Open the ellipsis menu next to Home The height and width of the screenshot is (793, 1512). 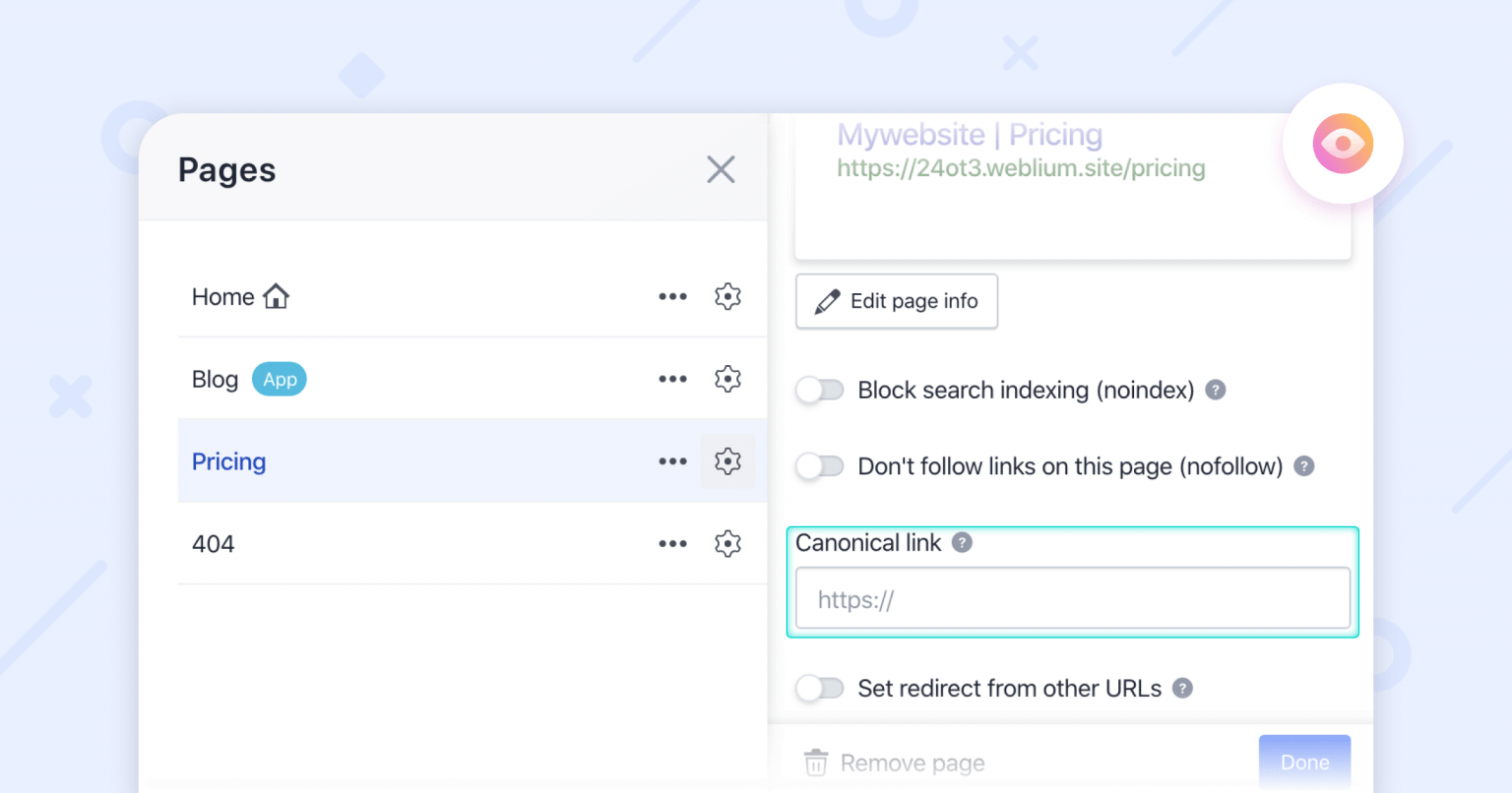pos(672,296)
